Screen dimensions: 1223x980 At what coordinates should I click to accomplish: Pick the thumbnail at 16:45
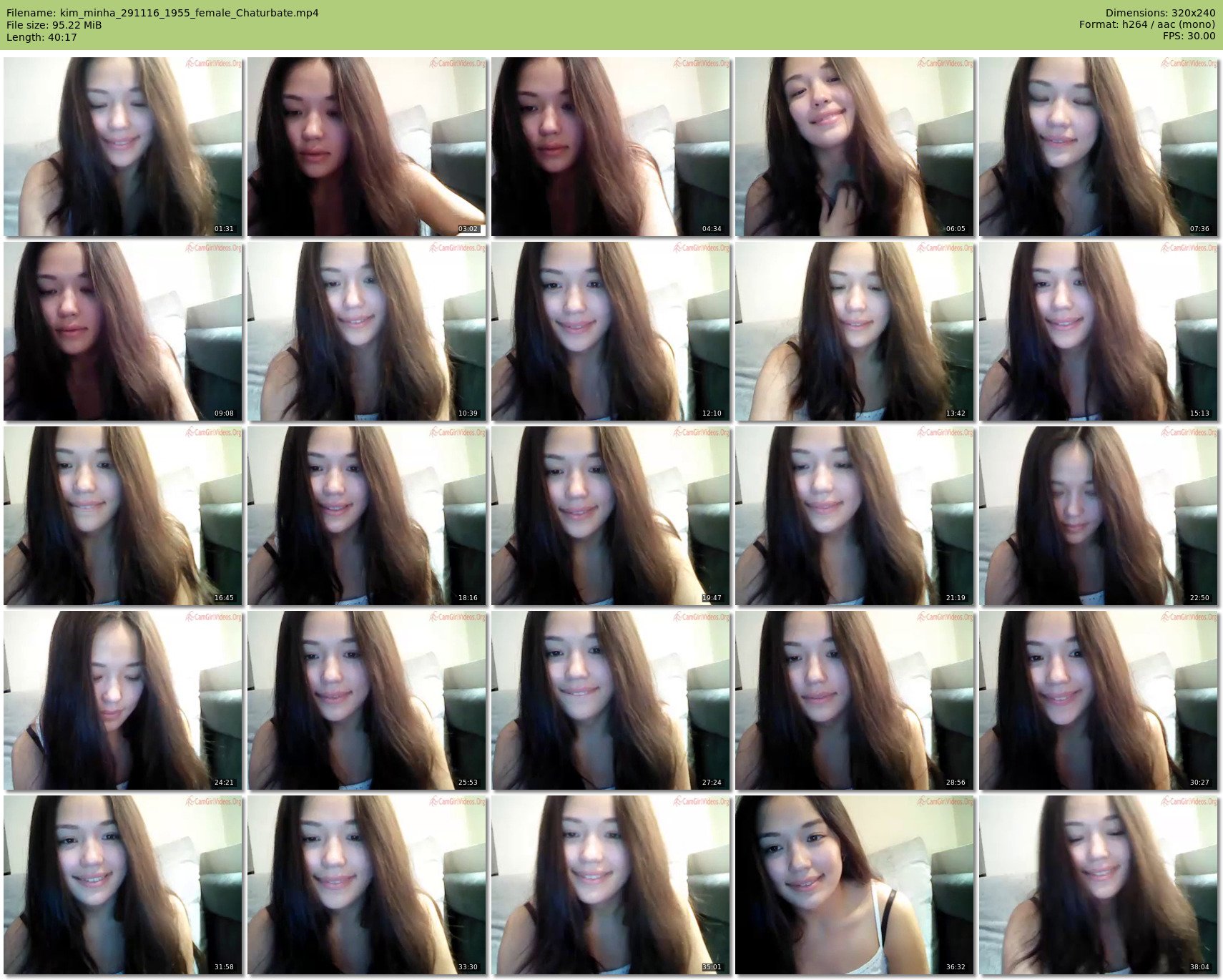tap(123, 516)
